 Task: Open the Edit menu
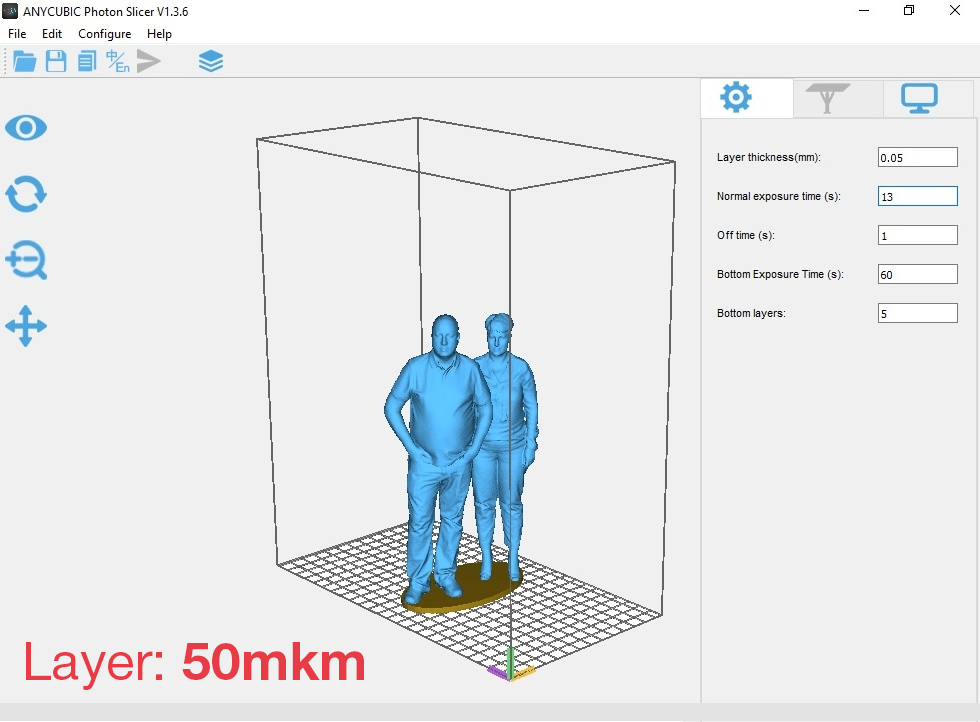coord(52,34)
